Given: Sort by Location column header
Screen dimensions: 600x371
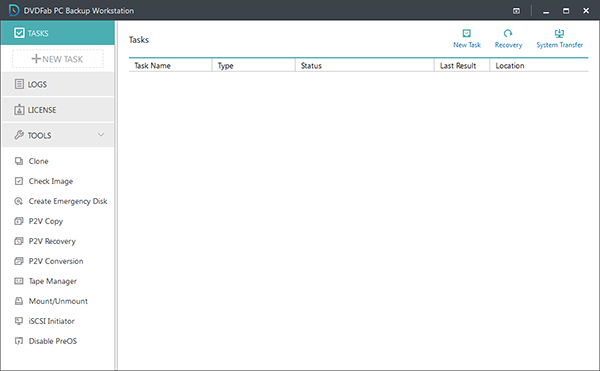Looking at the screenshot, I should (x=539, y=65).
